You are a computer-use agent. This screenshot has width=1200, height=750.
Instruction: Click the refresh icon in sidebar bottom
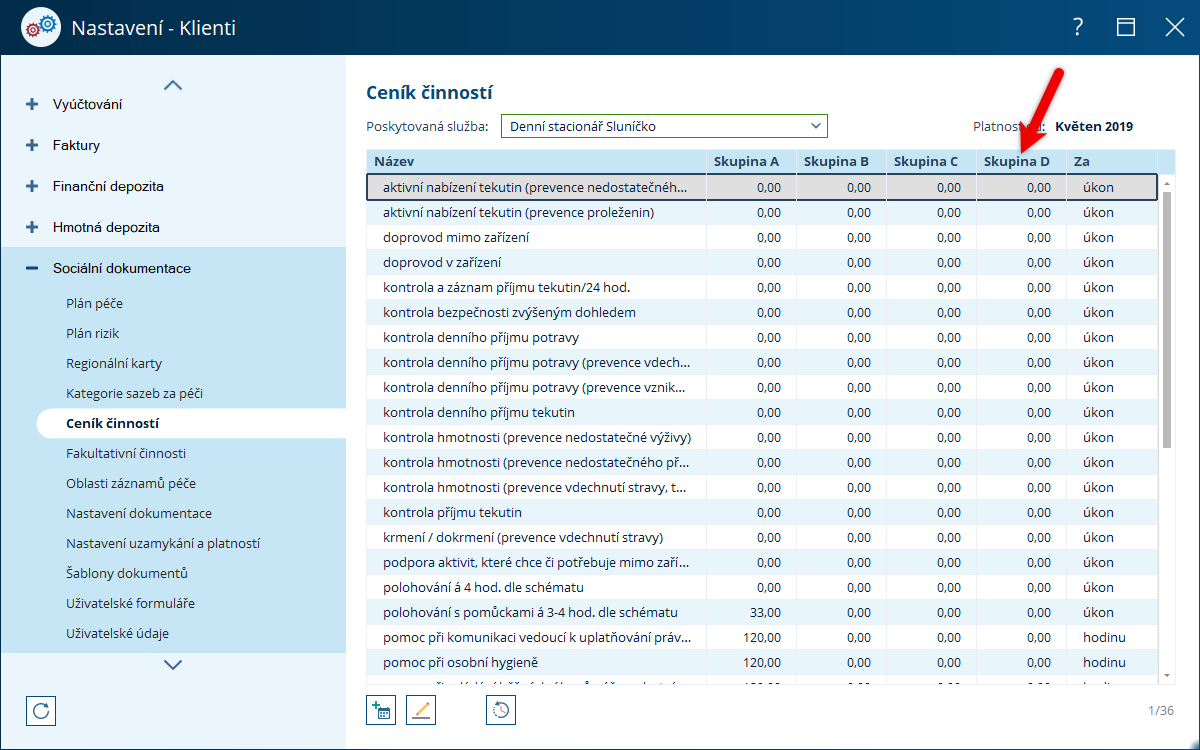pos(41,710)
